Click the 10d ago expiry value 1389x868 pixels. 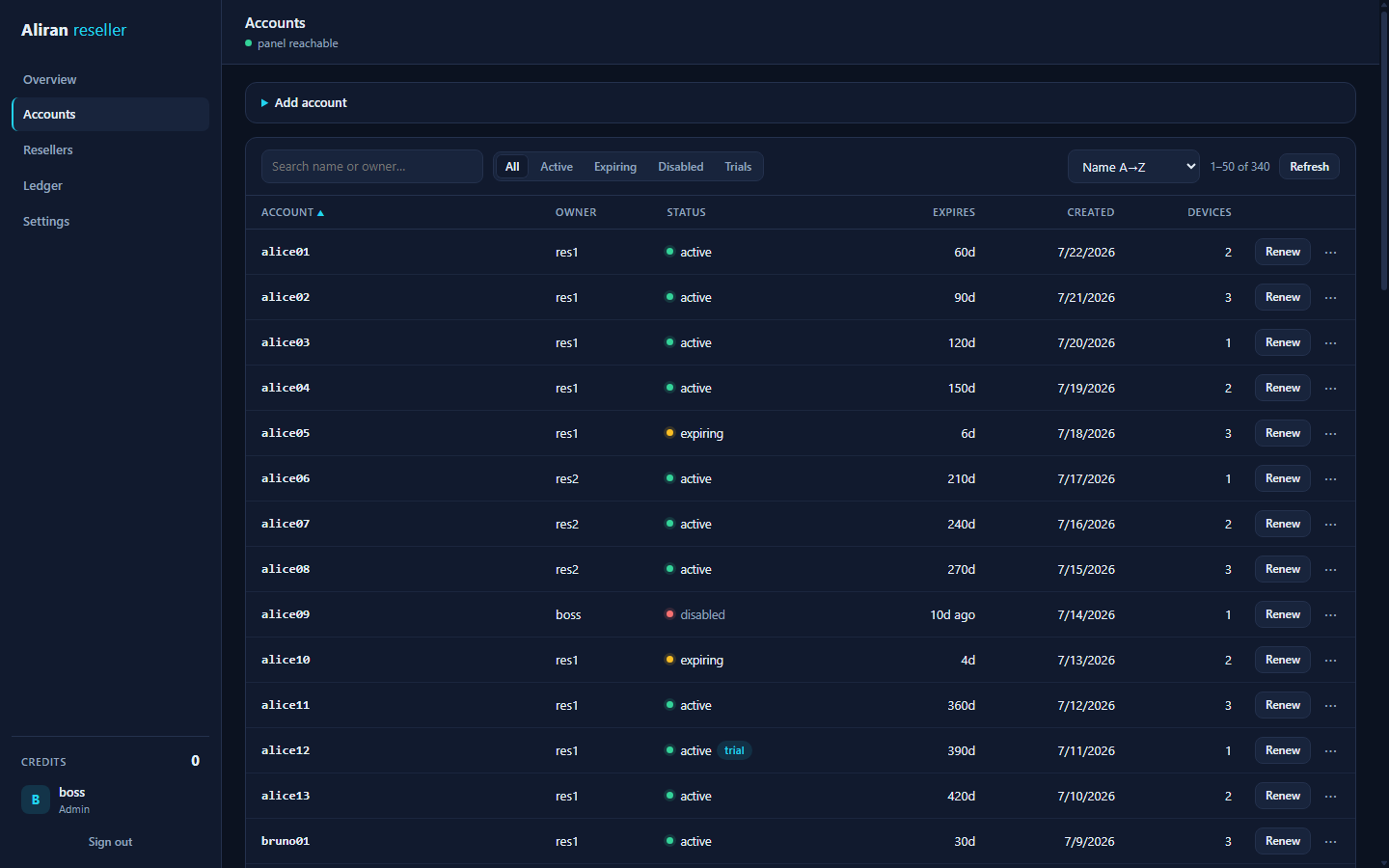952,614
